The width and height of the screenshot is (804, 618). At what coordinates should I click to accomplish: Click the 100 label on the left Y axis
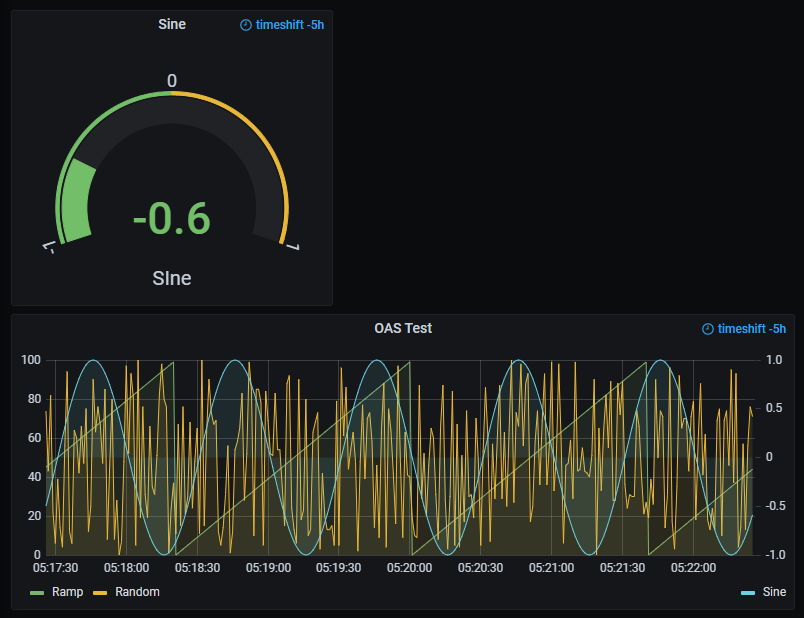click(30, 360)
